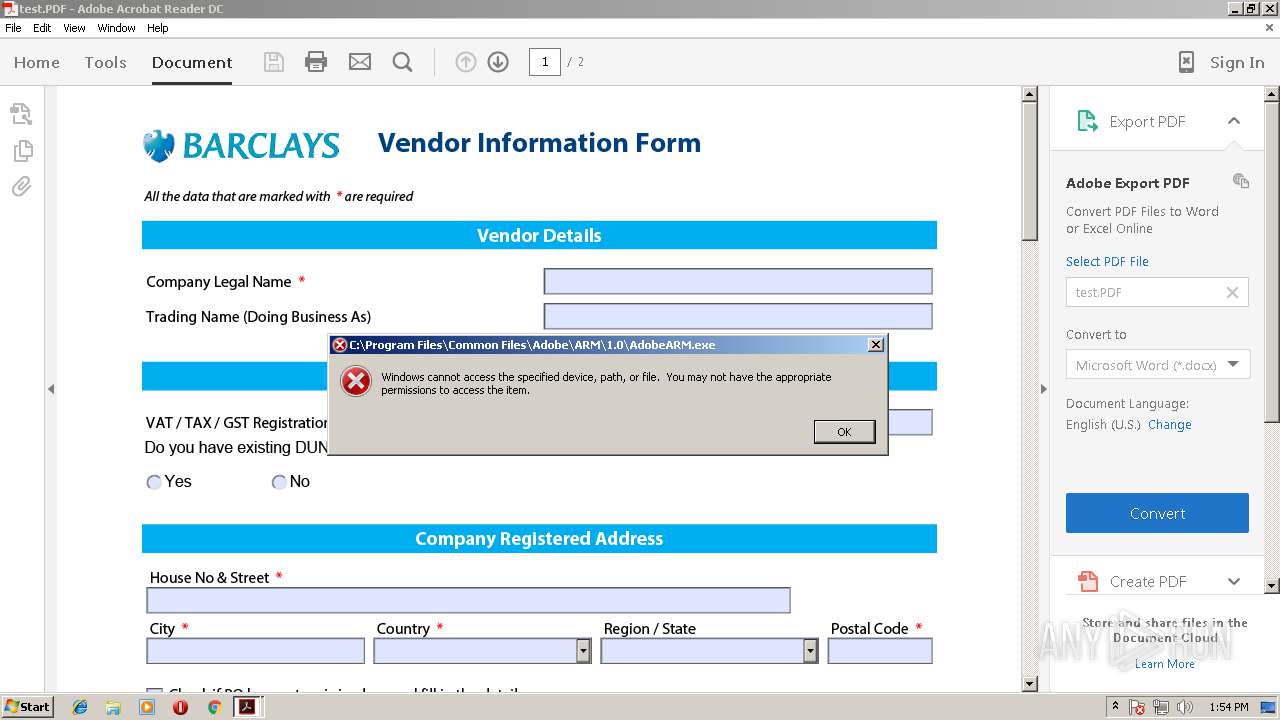
Task: Click Learn More link
Action: tap(1164, 664)
